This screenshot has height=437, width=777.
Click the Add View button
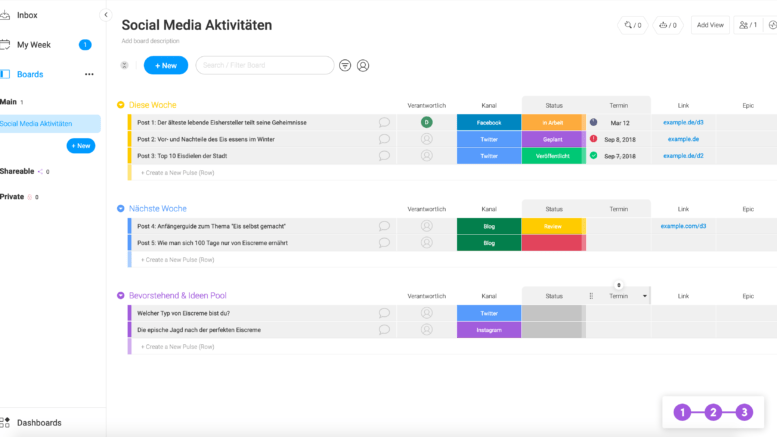pos(710,25)
